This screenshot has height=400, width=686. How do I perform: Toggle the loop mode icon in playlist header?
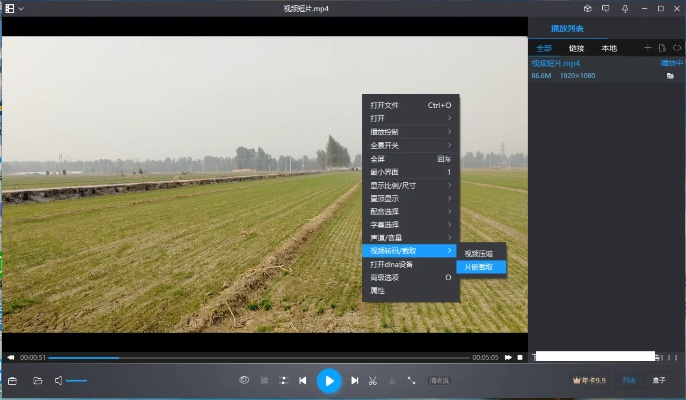[x=676, y=48]
